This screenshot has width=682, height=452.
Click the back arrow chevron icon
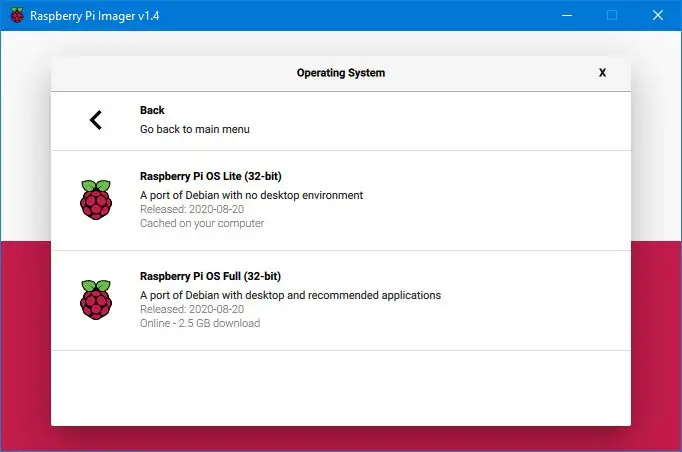(96, 120)
